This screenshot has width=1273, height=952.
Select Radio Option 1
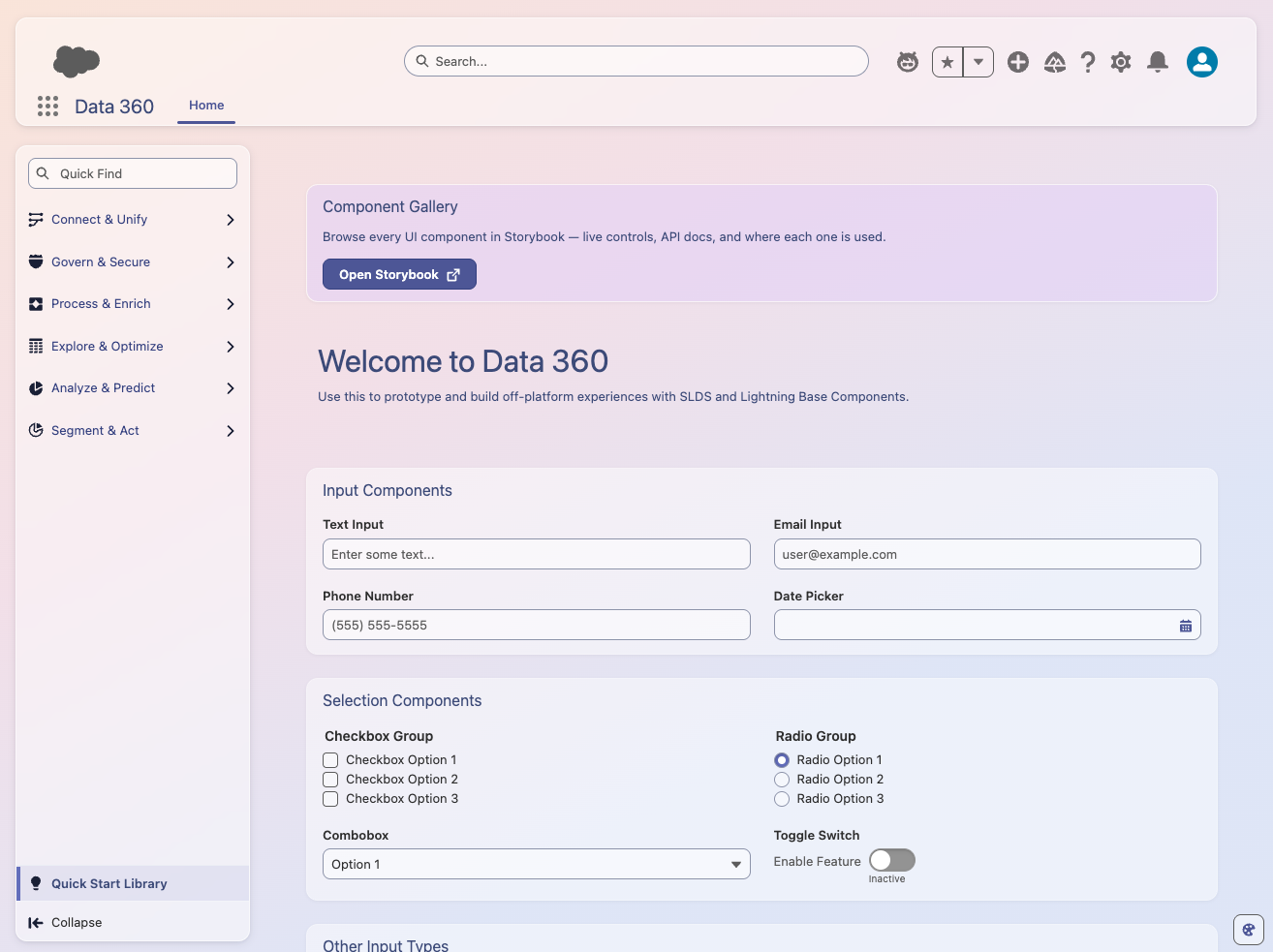pos(782,760)
